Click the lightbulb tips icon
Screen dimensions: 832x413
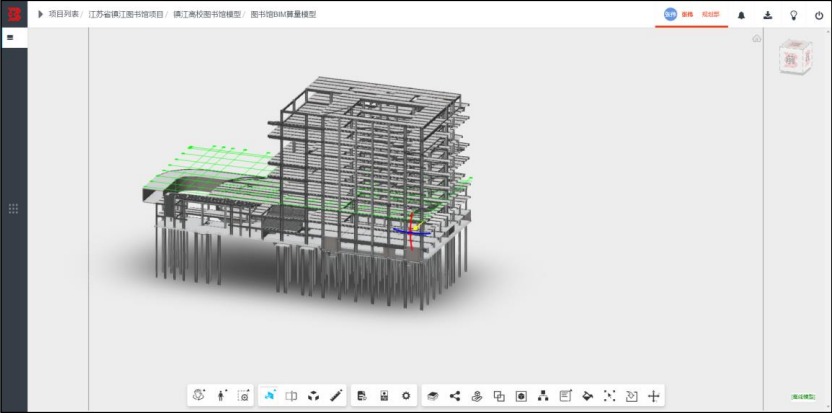794,15
